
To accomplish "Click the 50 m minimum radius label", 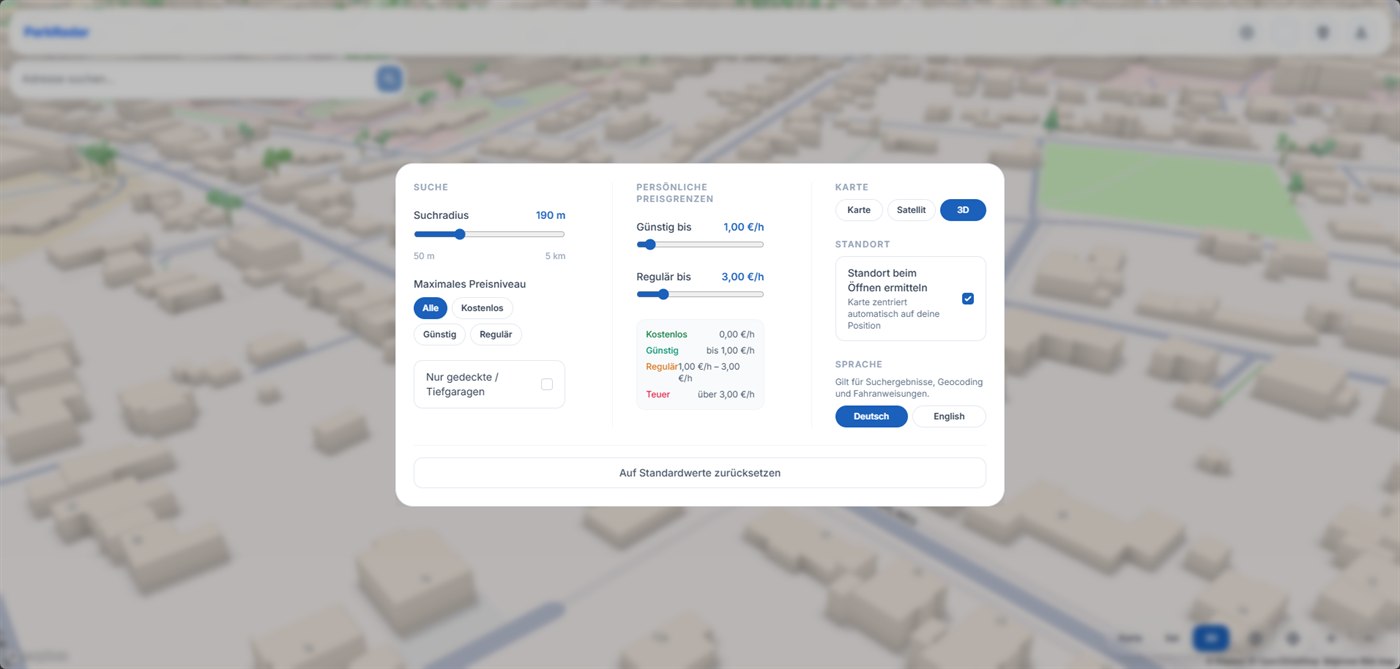I will coord(424,256).
